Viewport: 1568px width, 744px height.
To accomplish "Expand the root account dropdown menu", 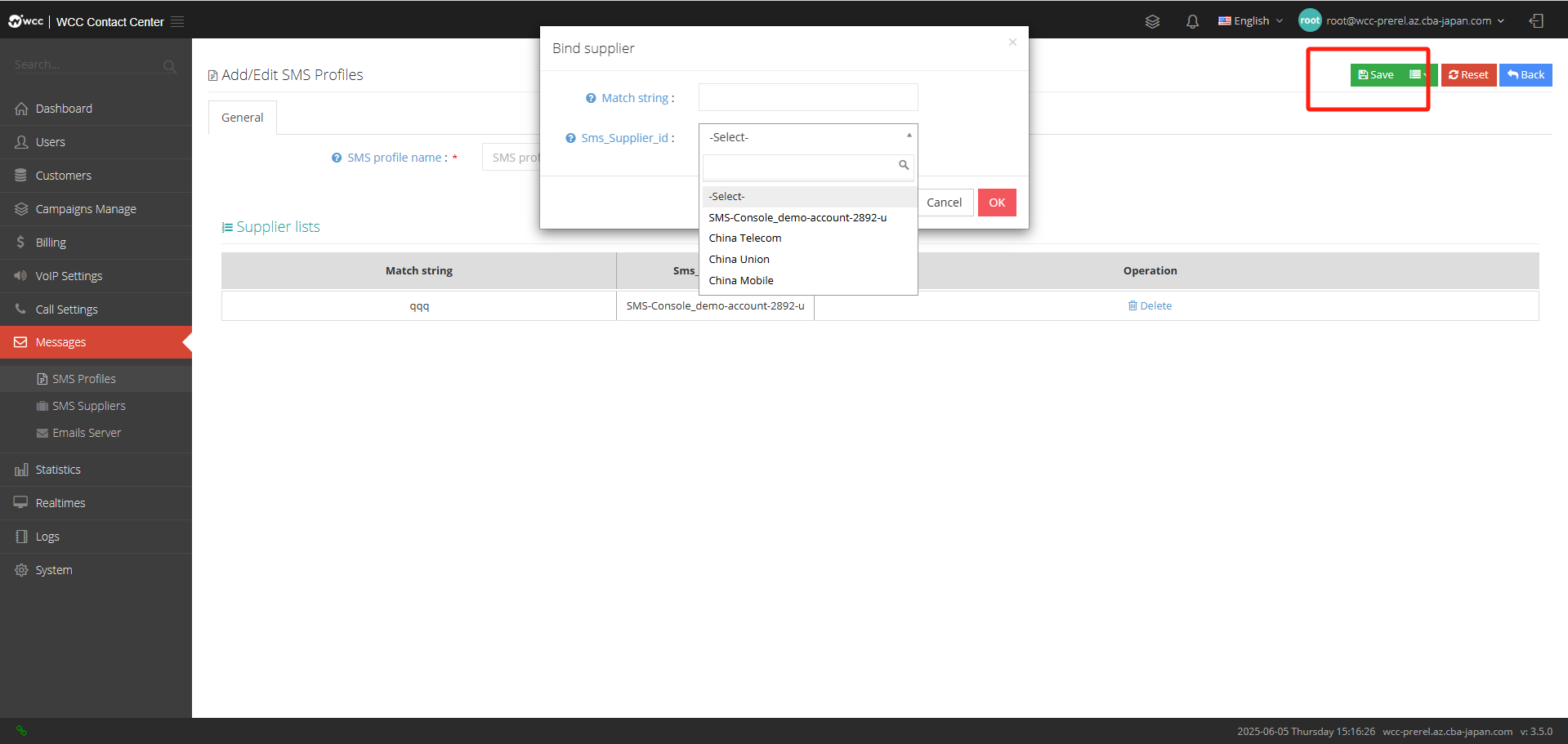I will [1416, 21].
